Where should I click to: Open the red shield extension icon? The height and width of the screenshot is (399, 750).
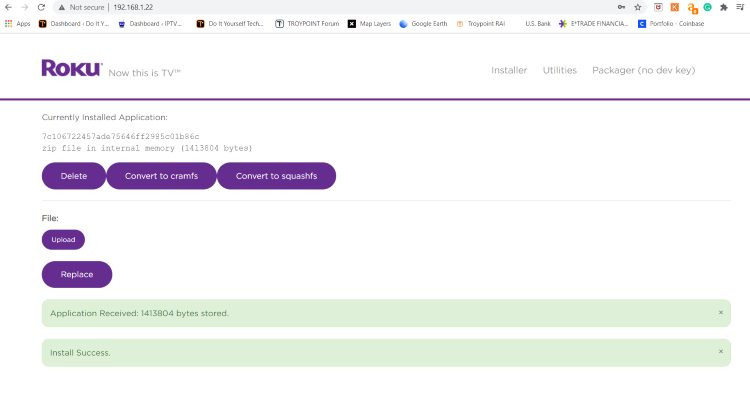(658, 7)
